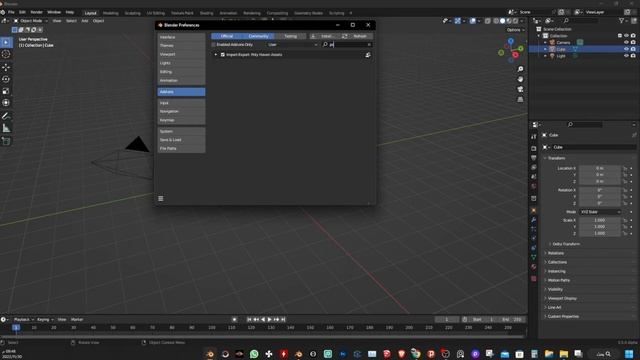Screen dimensions: 640x360
Task: Toggle Collection exclude checkbox in Outliner
Action: click(620, 36)
